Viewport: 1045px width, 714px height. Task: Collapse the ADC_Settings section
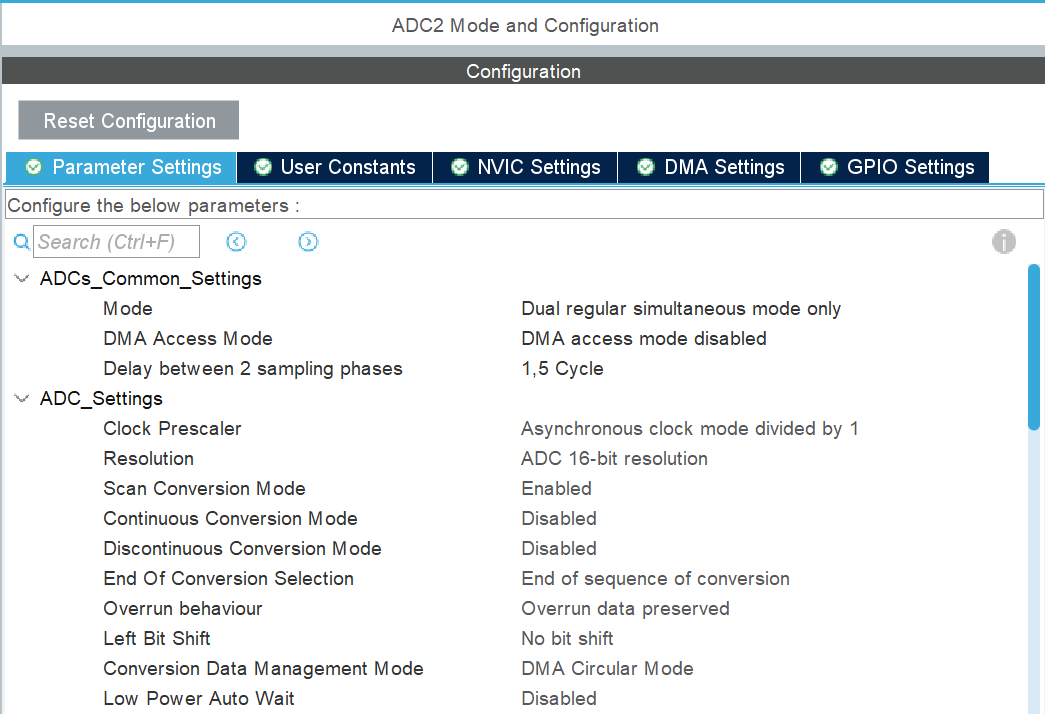click(x=21, y=398)
